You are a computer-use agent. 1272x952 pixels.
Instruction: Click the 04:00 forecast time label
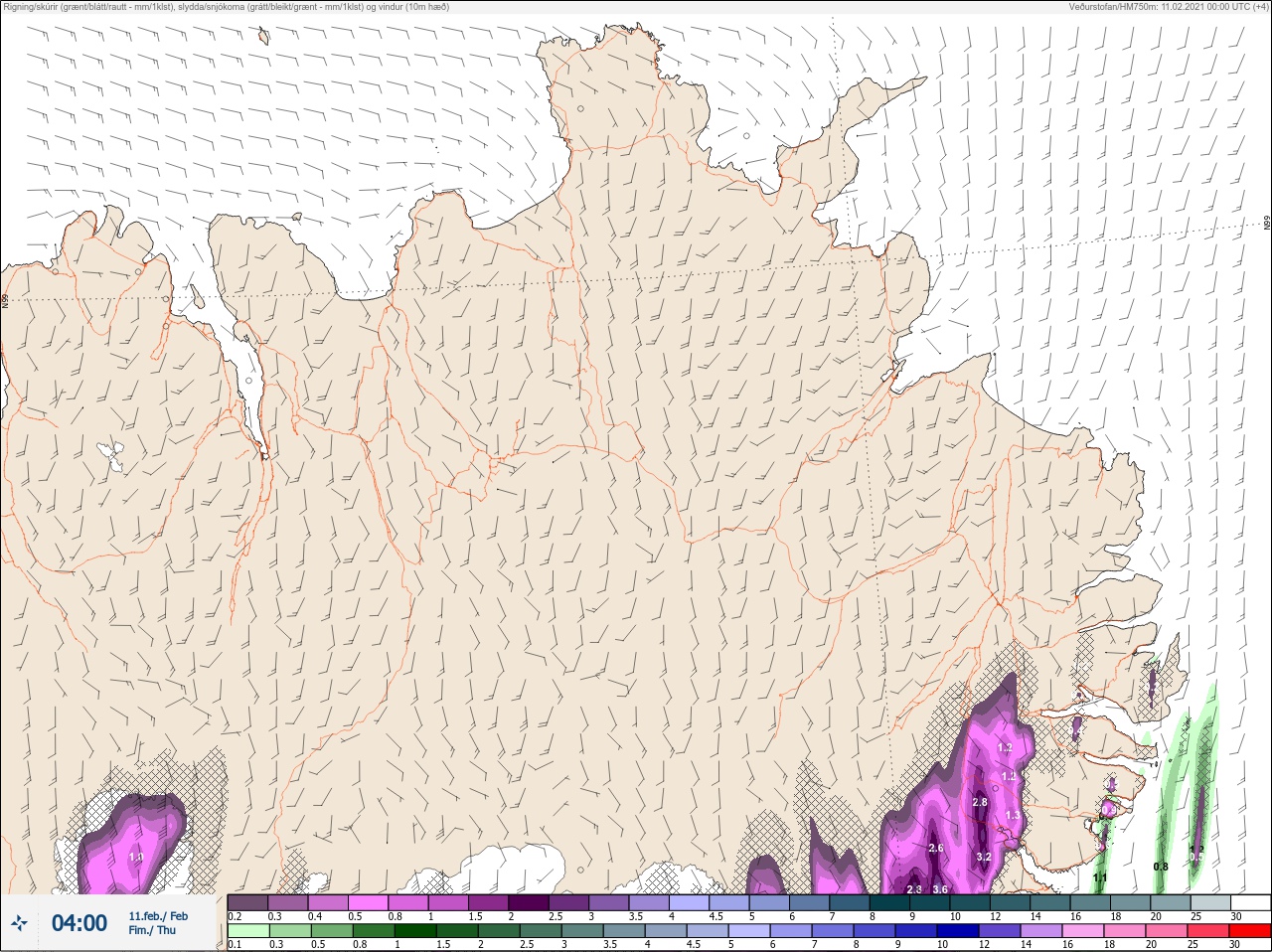click(x=79, y=923)
